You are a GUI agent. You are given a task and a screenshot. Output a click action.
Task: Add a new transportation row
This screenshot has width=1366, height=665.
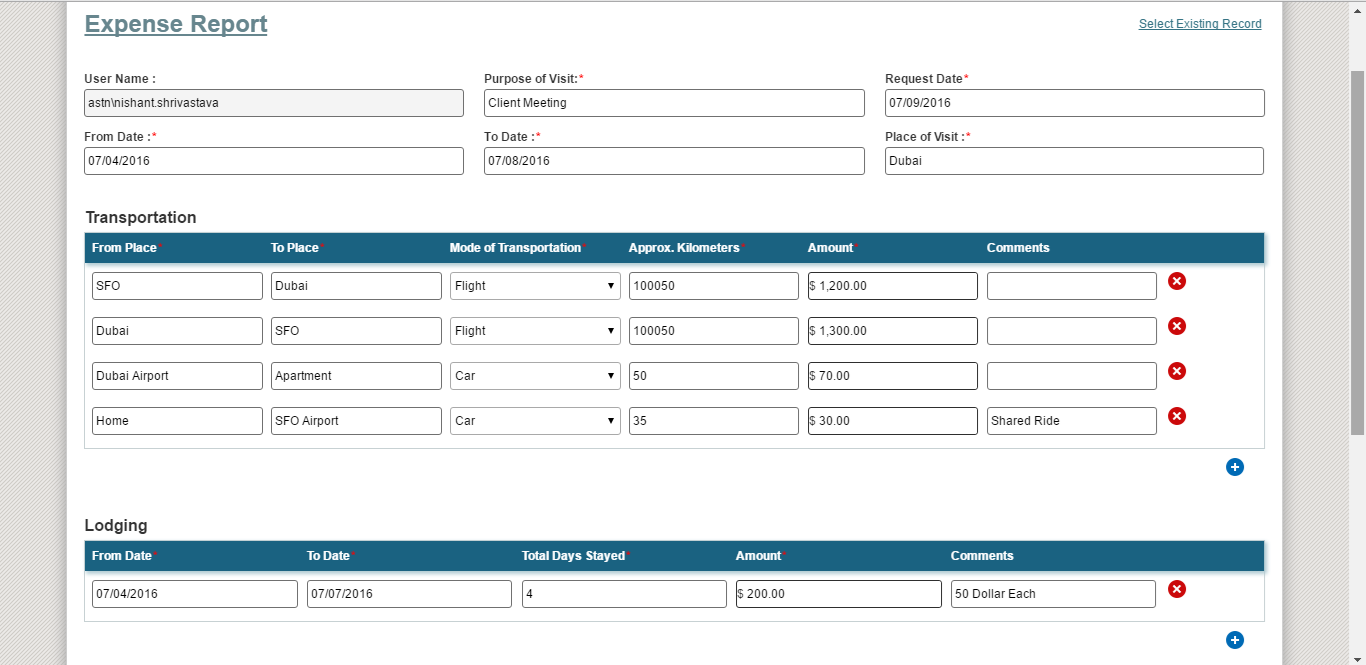click(1234, 467)
